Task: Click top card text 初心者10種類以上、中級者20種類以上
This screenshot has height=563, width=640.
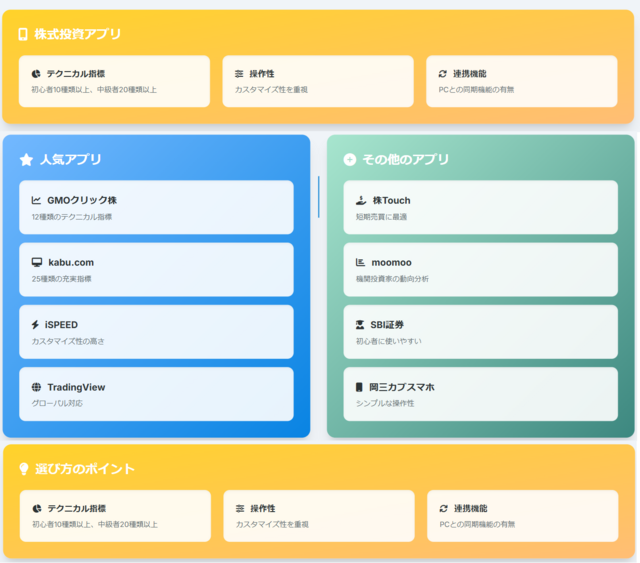Action: (94, 90)
